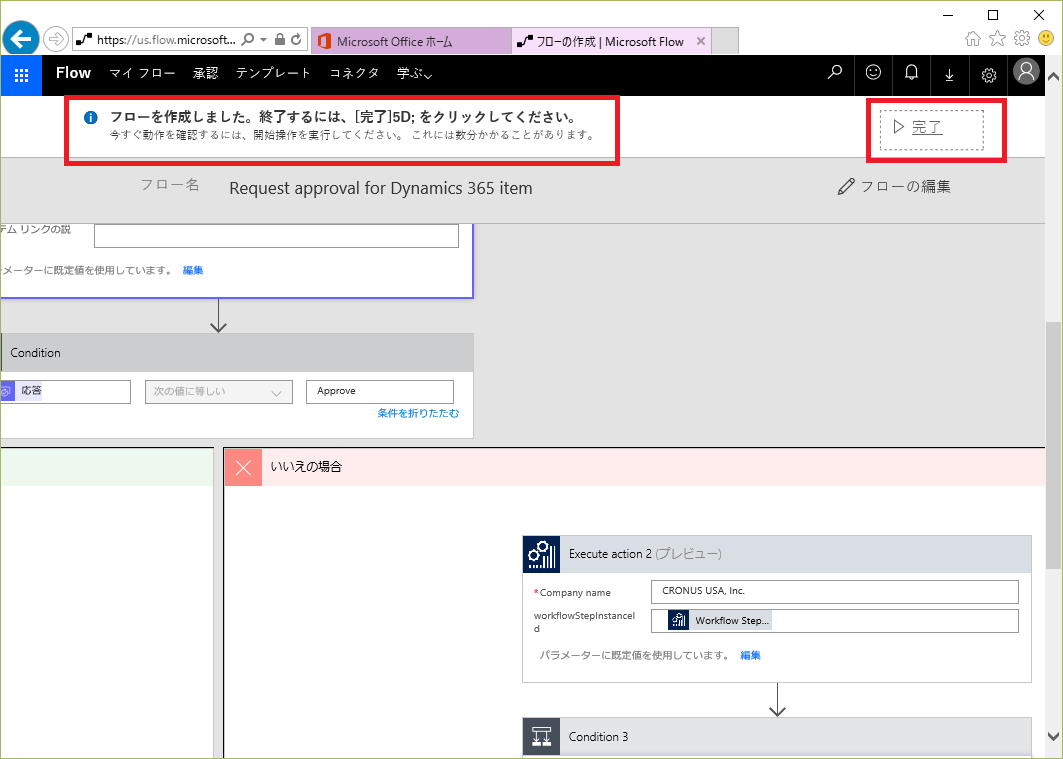Open コネクタ in the navigation

point(353,73)
